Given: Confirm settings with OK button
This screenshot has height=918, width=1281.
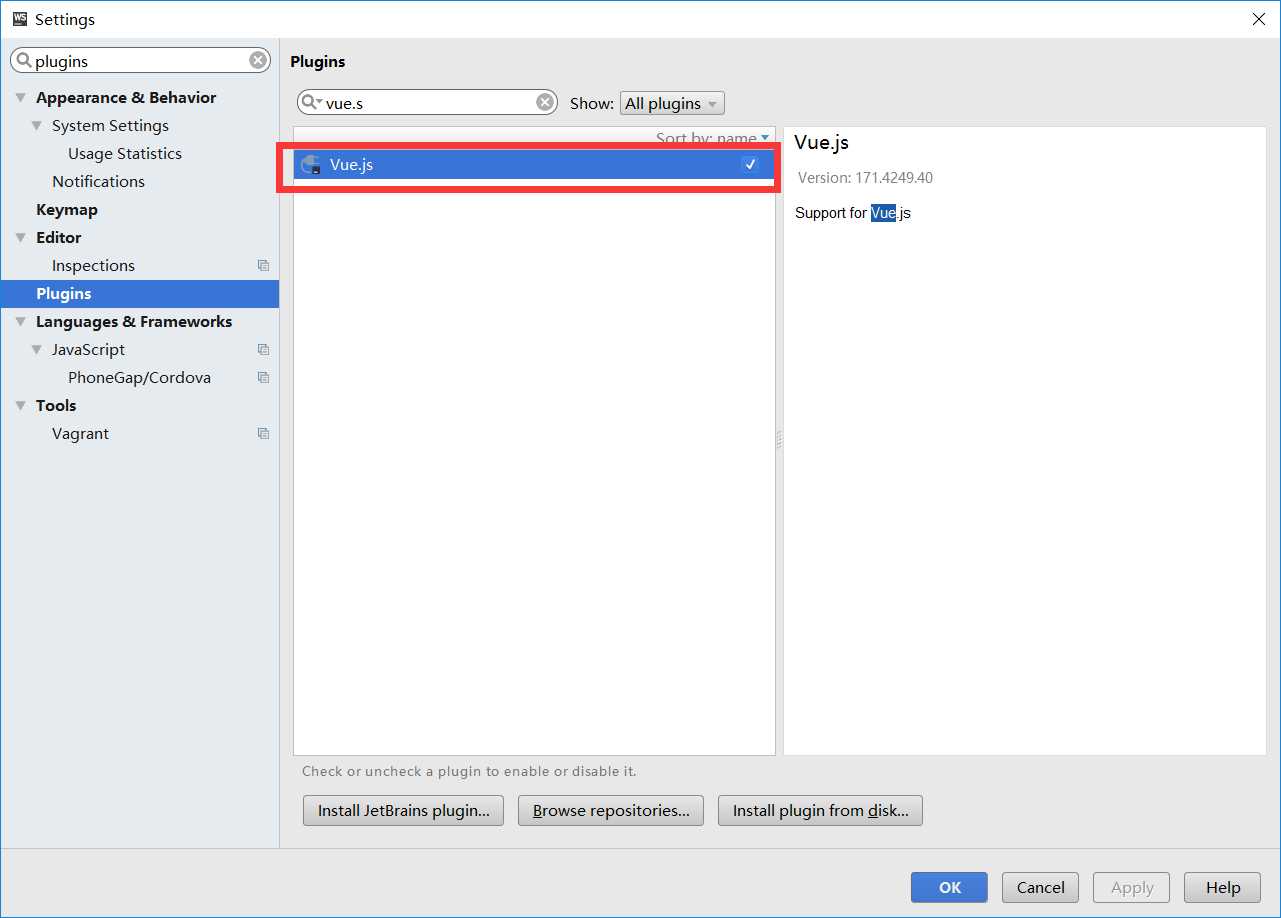Looking at the screenshot, I should click(x=949, y=888).
